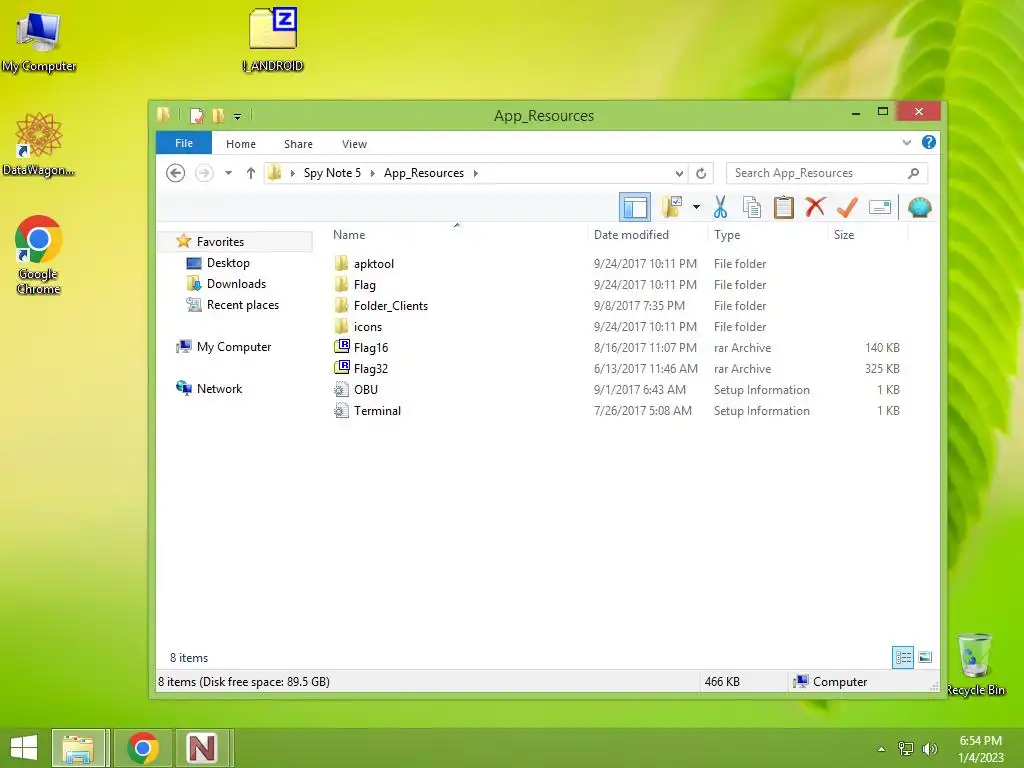This screenshot has width=1024, height=768.
Task: Switch to Details view button
Action: (903, 657)
